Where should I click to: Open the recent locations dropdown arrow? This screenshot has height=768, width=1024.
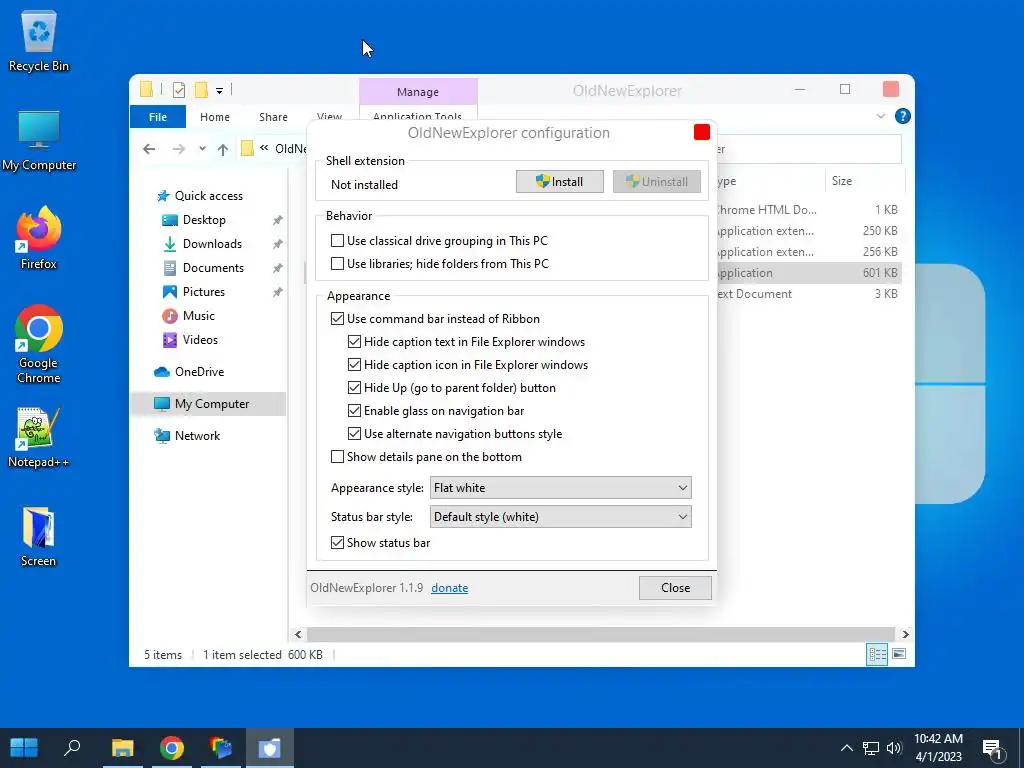pos(202,149)
